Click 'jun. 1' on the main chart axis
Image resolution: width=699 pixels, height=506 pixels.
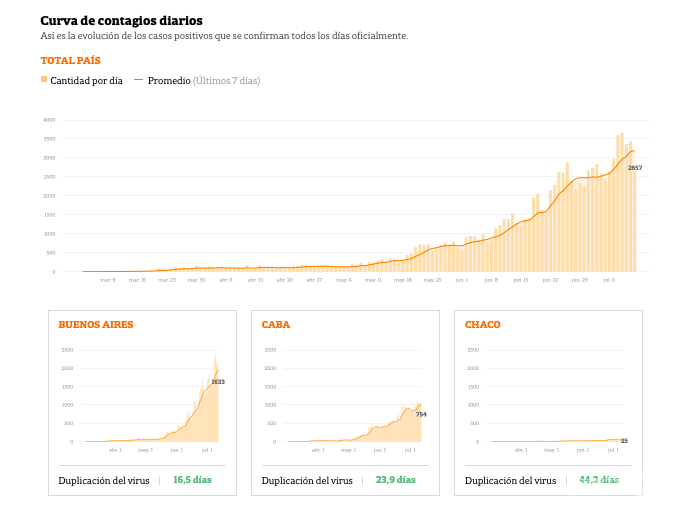click(x=461, y=280)
